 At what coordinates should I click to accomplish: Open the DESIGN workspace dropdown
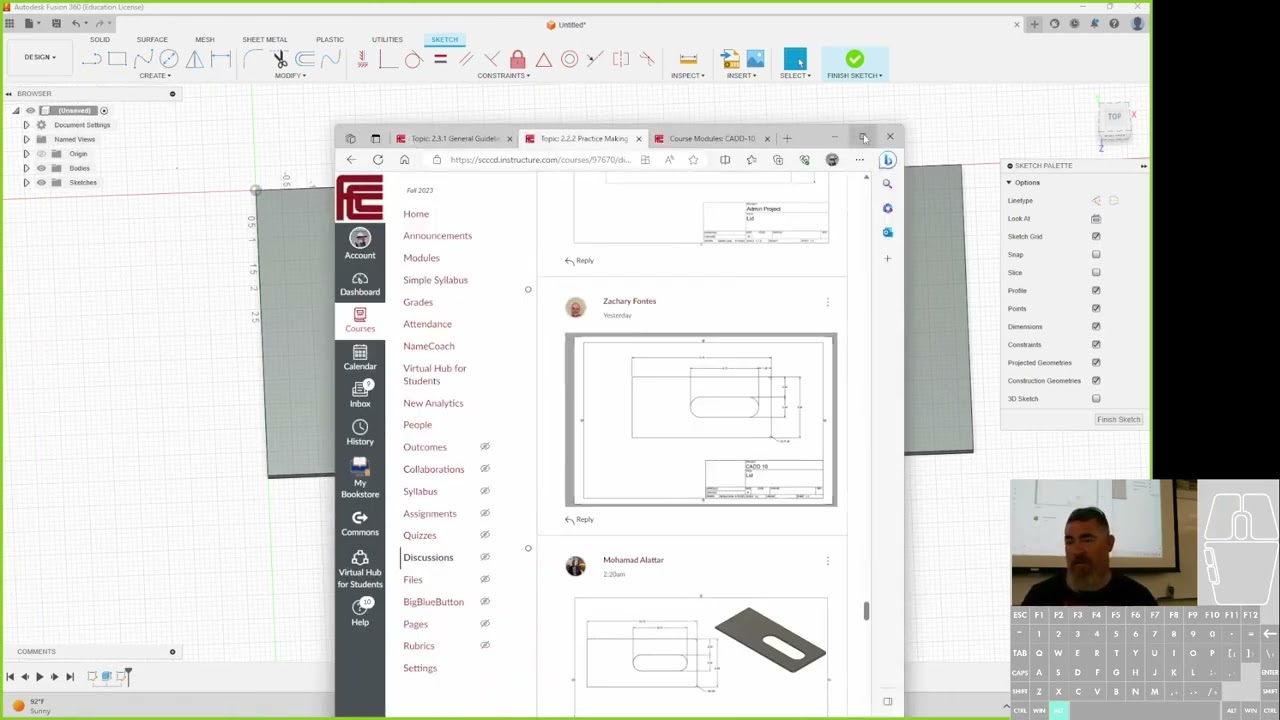click(40, 57)
